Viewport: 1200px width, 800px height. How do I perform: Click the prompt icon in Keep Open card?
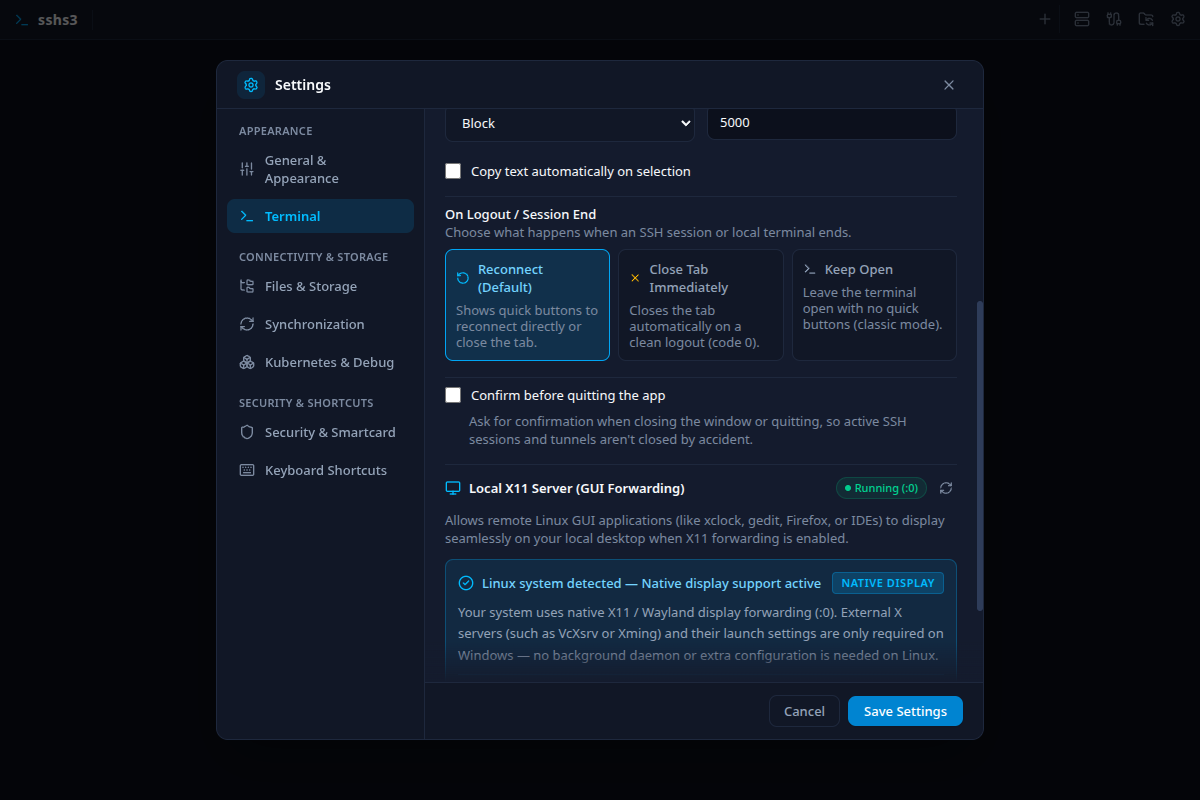(x=810, y=269)
